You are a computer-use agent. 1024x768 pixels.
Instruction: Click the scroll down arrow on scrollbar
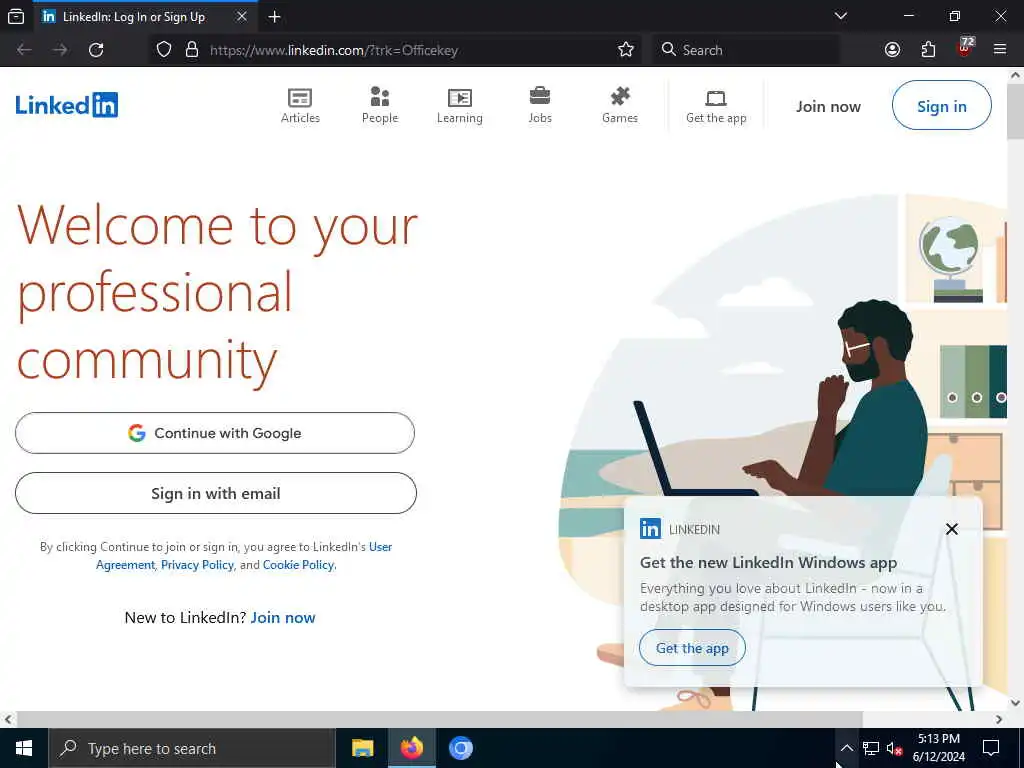pyautogui.click(x=1015, y=703)
